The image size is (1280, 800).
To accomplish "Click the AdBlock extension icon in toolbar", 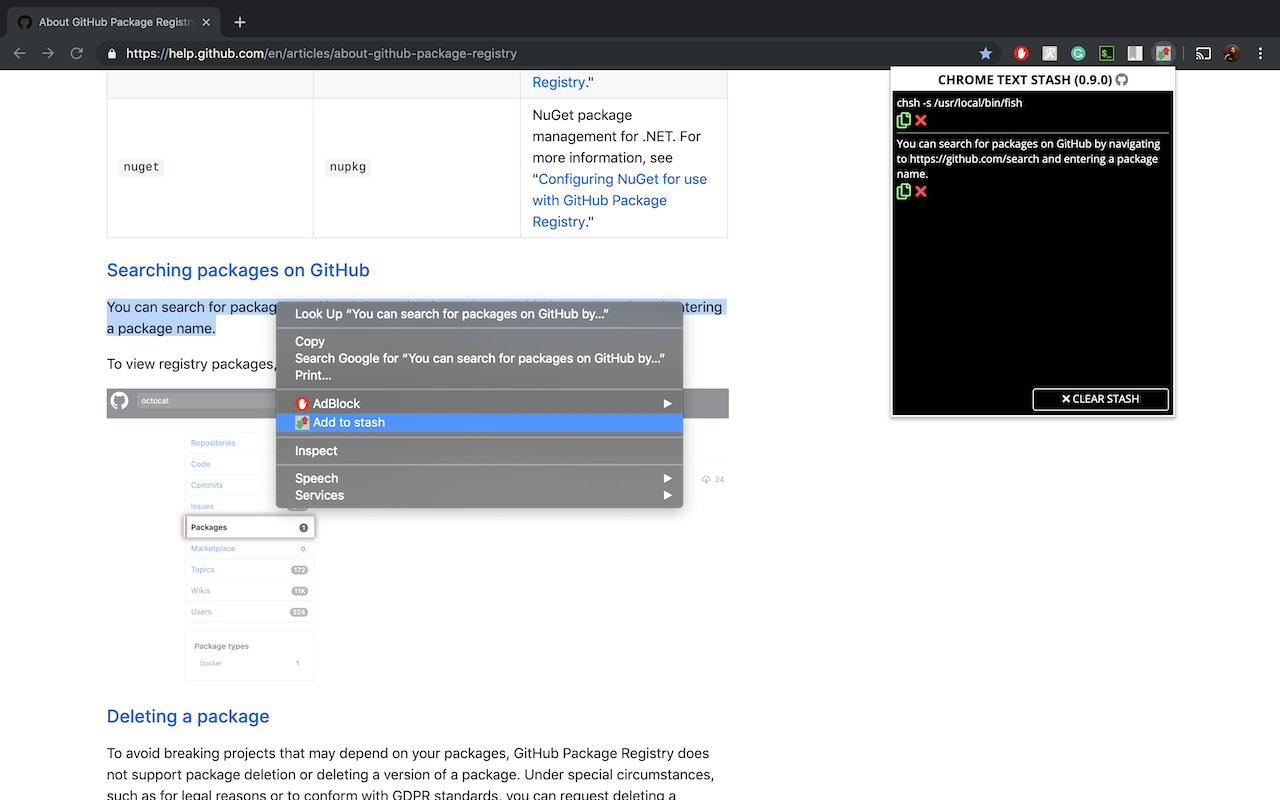I will [x=1021, y=54].
